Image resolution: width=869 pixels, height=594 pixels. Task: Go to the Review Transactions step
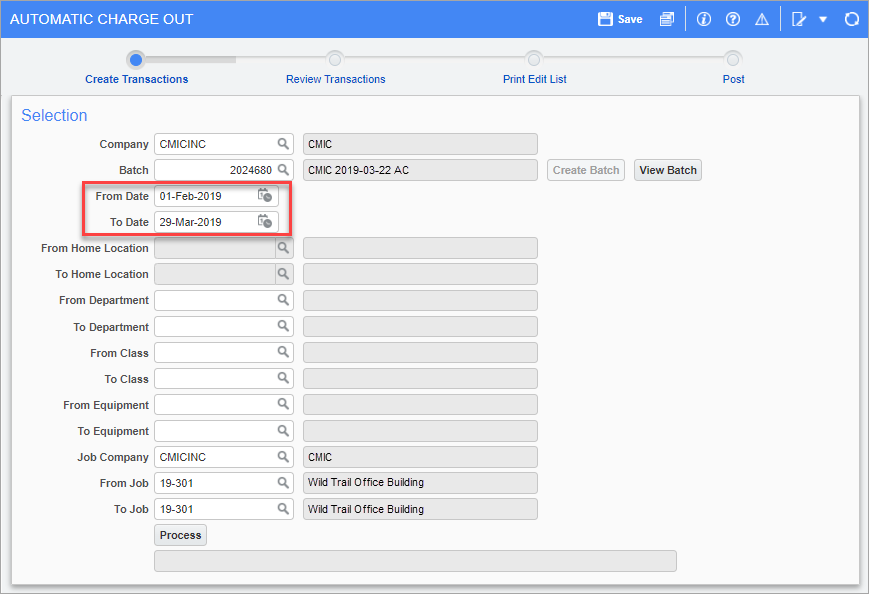point(335,60)
